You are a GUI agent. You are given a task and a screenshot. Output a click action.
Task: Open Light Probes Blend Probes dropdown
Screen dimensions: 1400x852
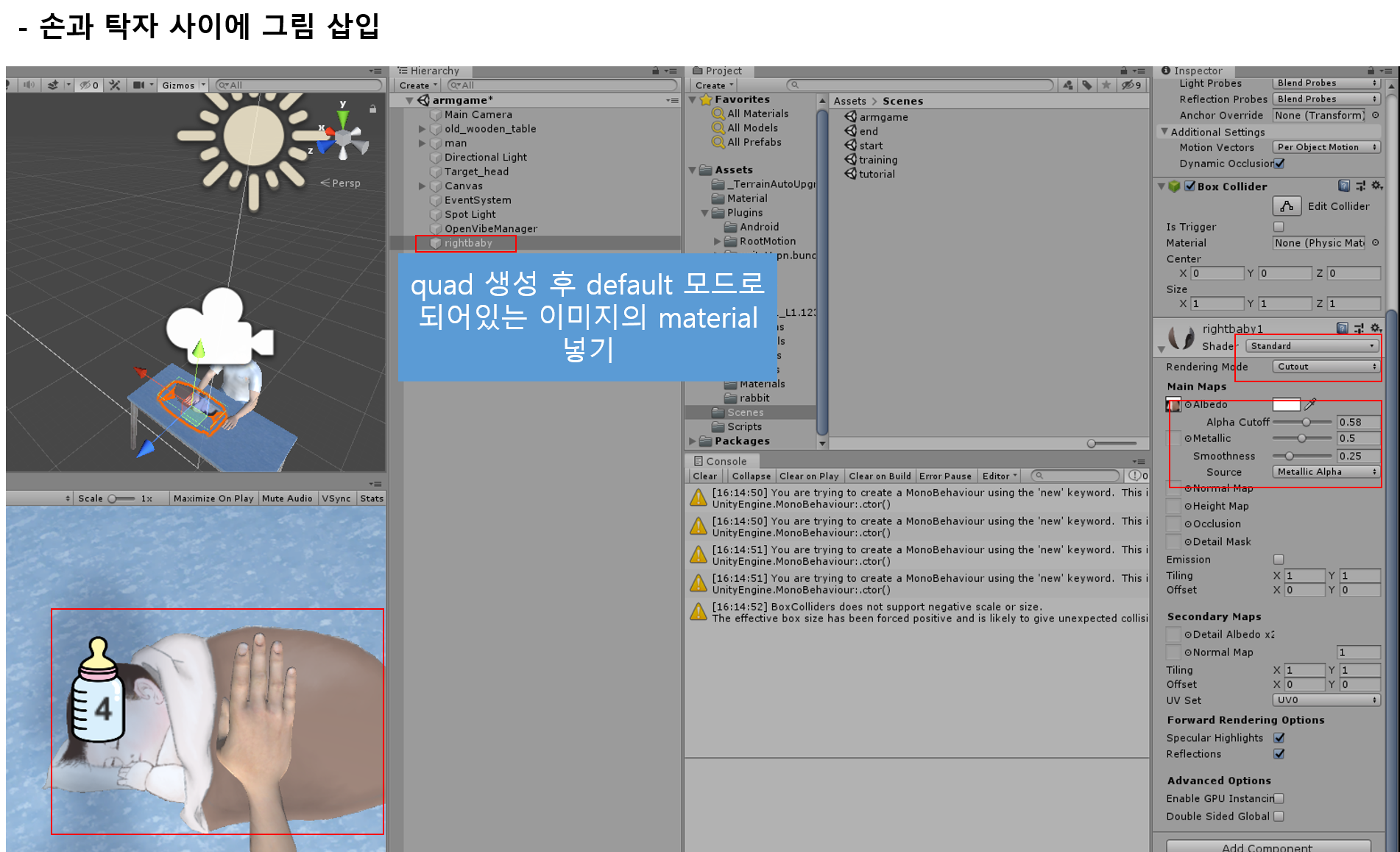[1326, 83]
